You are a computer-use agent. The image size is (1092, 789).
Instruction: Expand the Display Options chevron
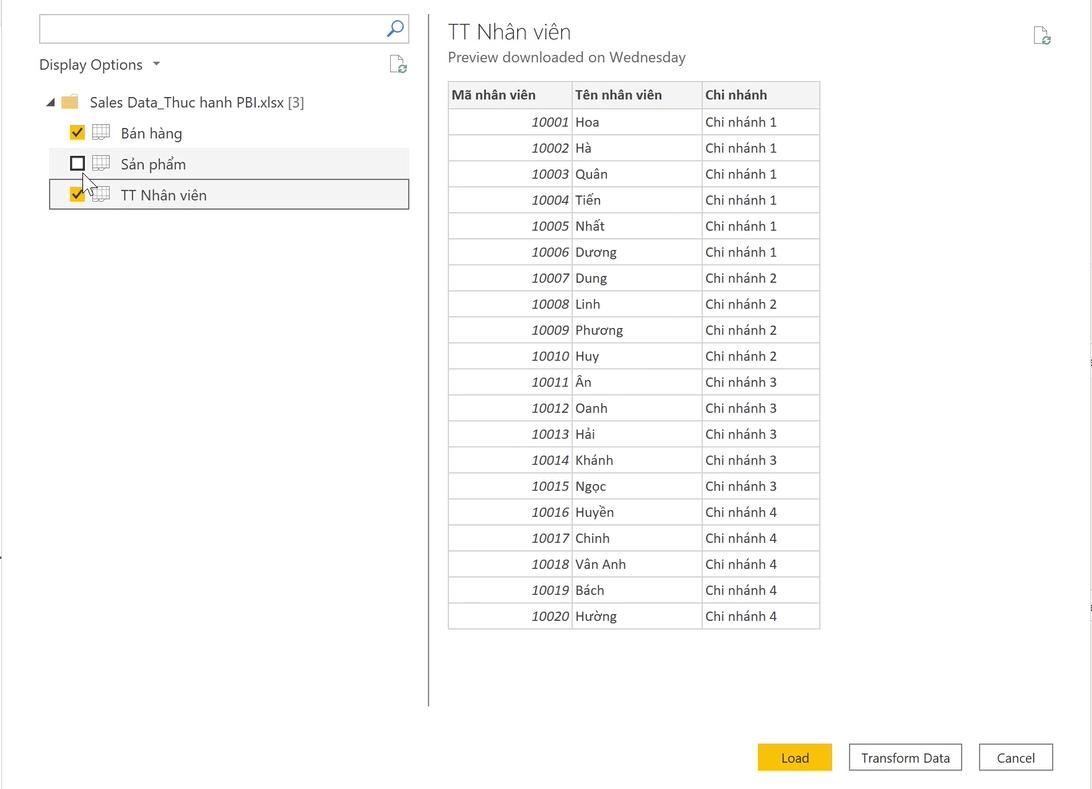(x=155, y=64)
